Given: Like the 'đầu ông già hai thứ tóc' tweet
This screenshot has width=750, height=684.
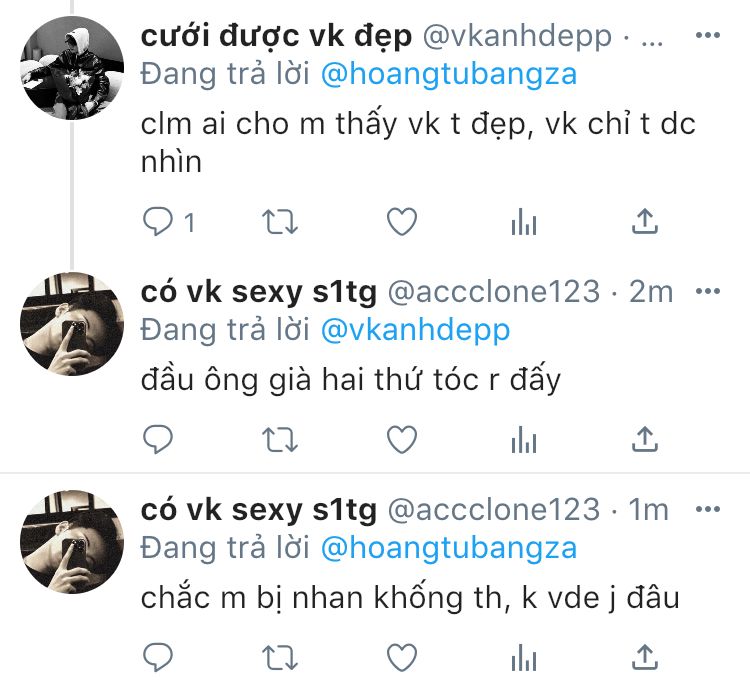Looking at the screenshot, I should pos(402,440).
